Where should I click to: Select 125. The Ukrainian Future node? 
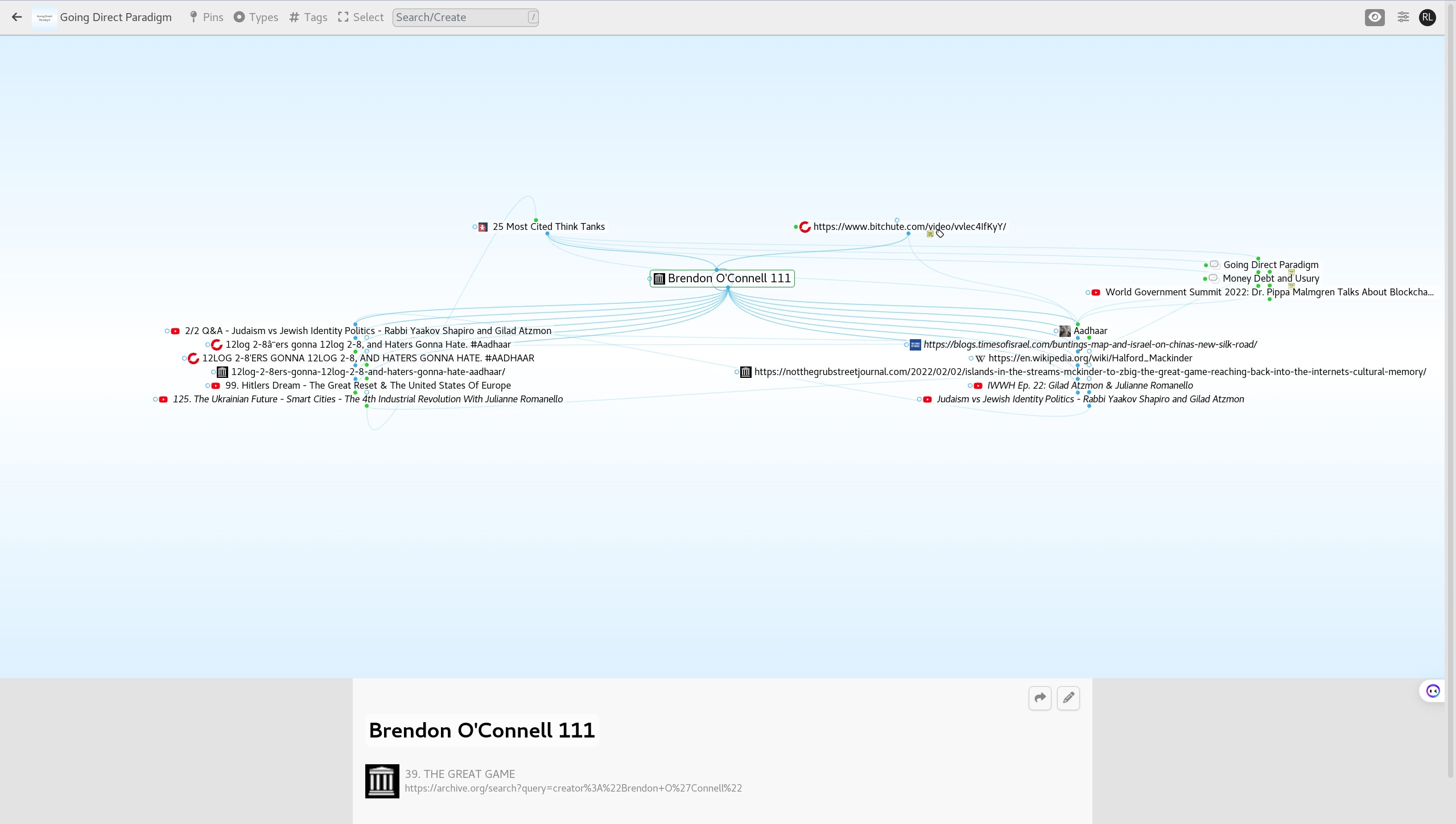click(368, 399)
